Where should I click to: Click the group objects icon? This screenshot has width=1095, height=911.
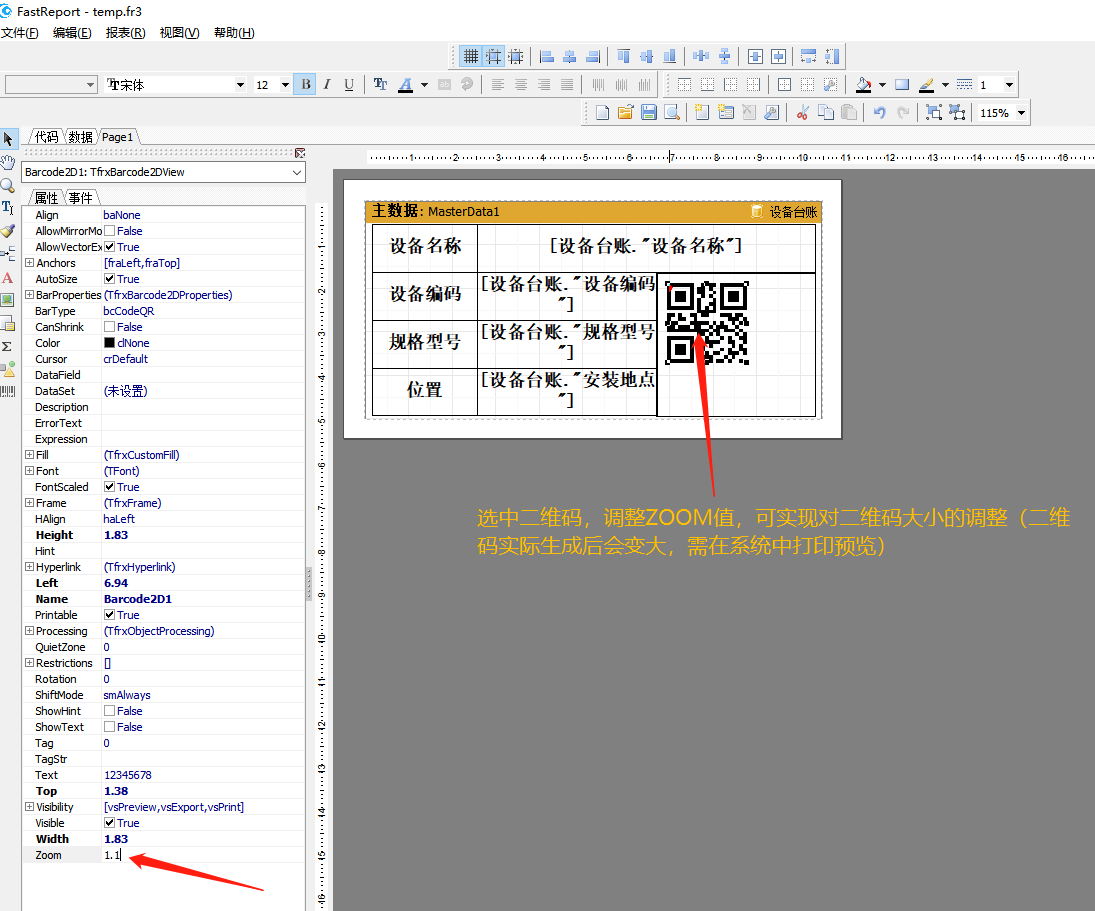click(934, 112)
